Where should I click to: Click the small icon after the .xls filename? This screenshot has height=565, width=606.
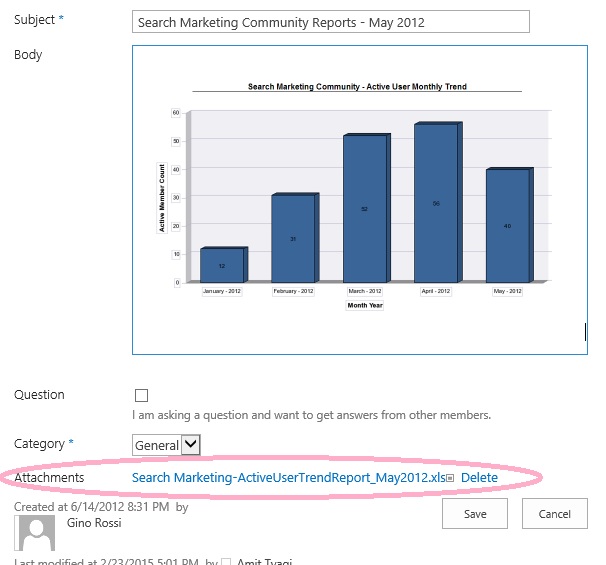pyautogui.click(x=450, y=478)
